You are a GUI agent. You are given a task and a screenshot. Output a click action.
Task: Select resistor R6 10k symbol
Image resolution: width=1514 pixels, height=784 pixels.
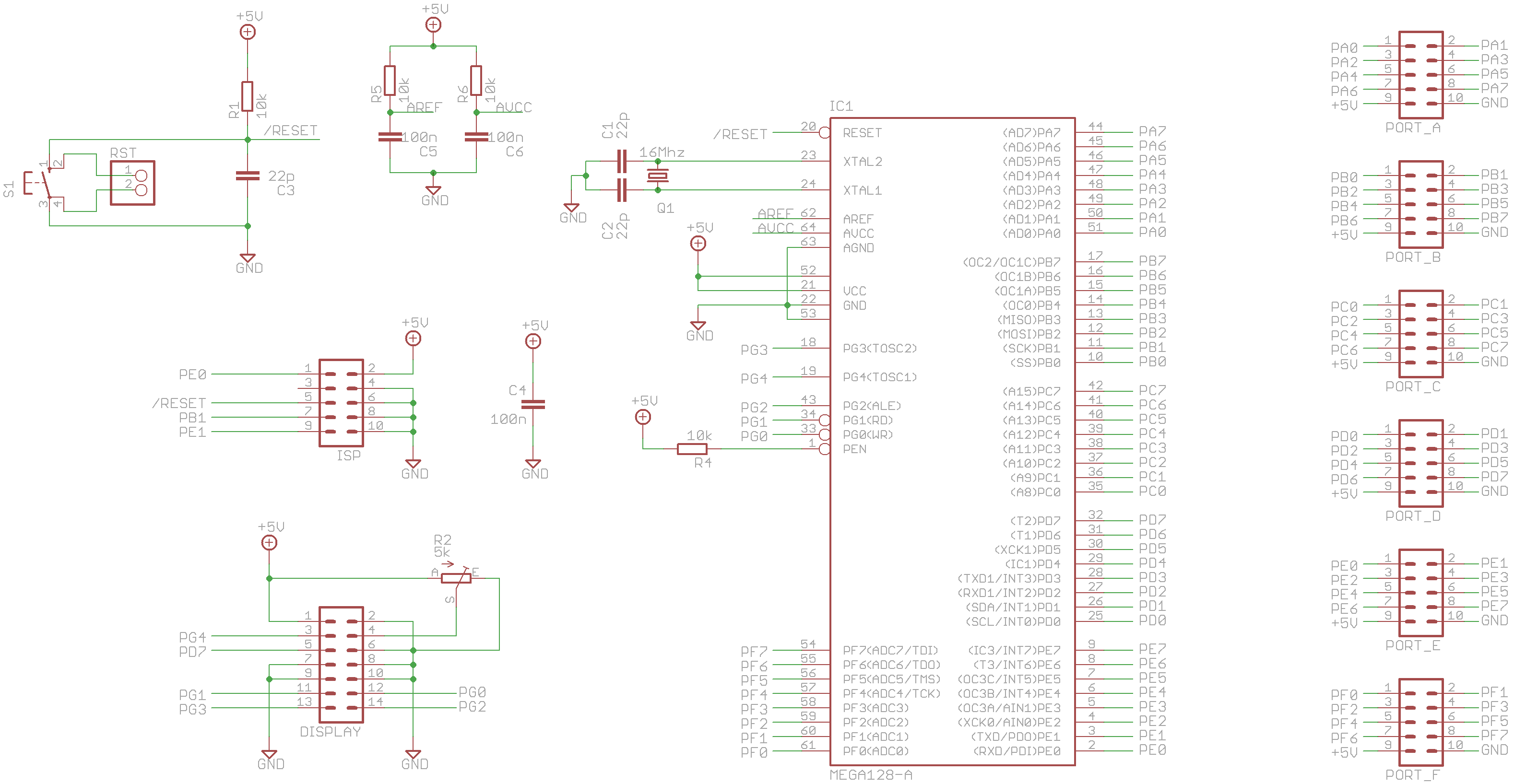click(x=475, y=81)
